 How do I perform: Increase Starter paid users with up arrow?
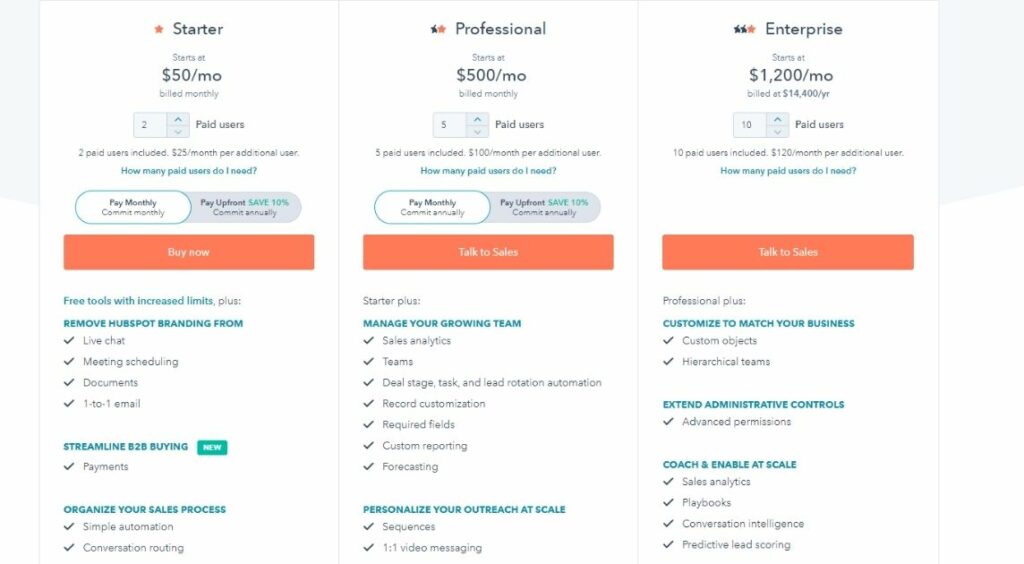178,119
